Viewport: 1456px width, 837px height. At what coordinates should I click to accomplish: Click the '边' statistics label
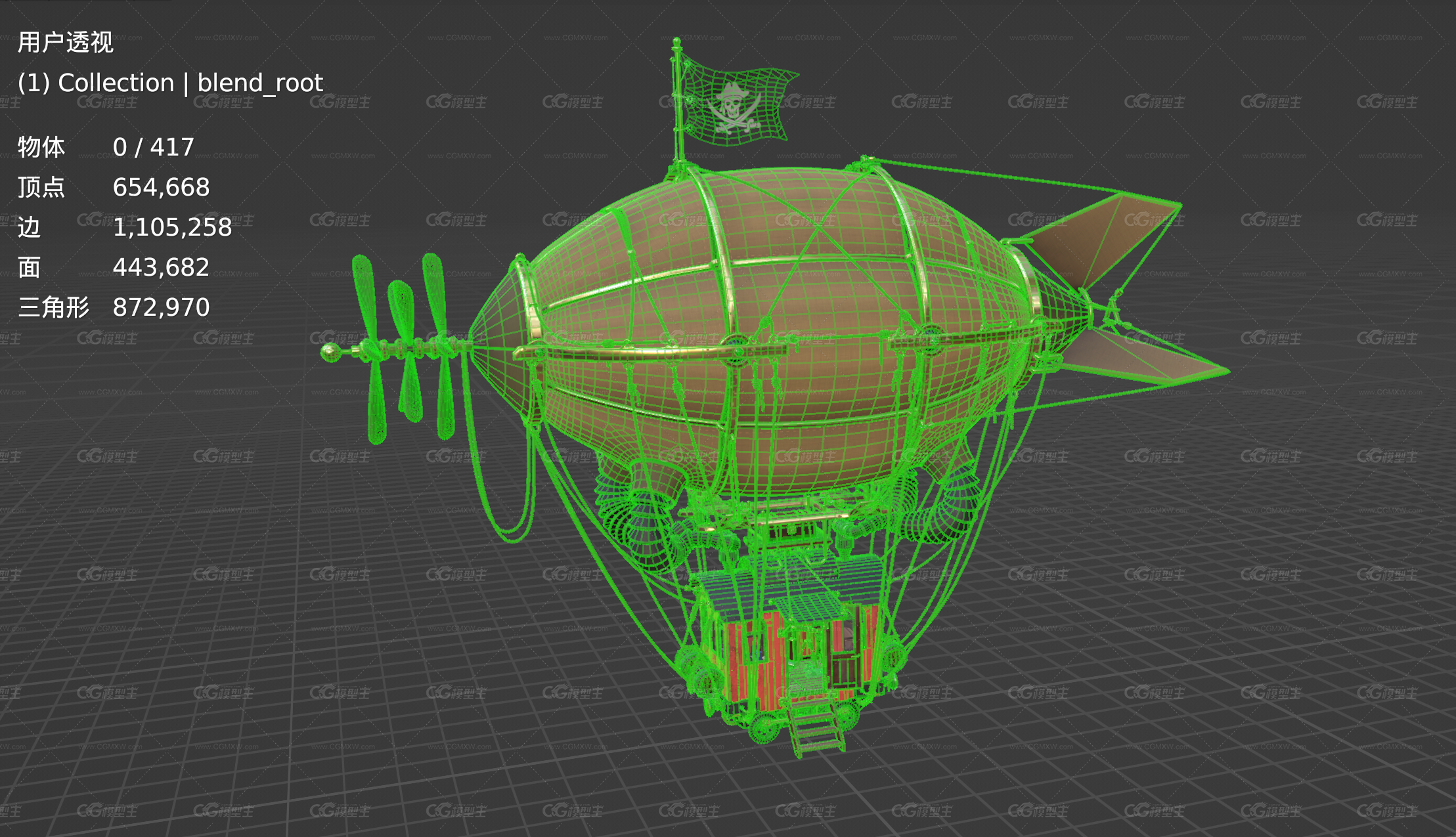click(30, 227)
